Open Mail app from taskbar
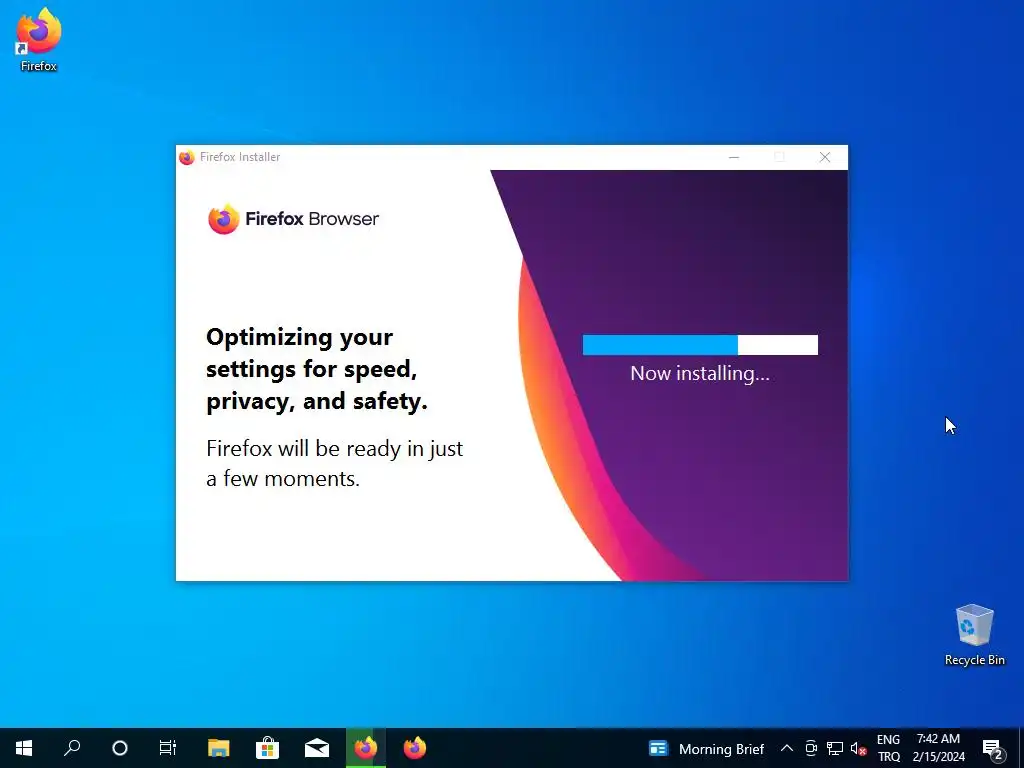This screenshot has width=1024, height=768. click(x=317, y=748)
